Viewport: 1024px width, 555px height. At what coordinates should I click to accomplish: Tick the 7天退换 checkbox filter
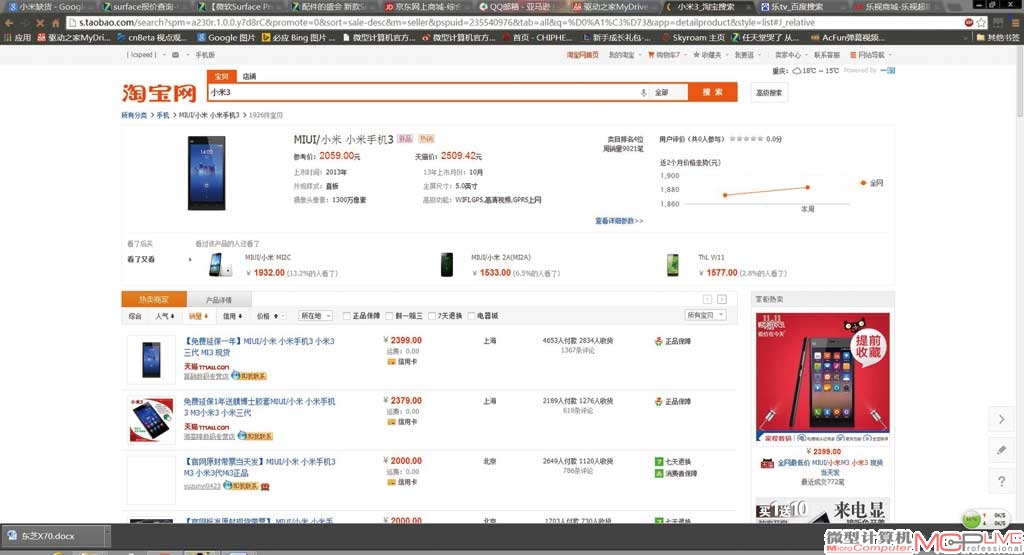[x=432, y=316]
